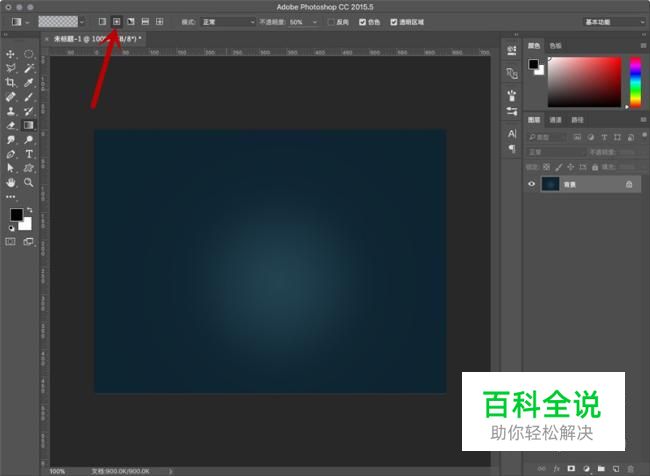The image size is (650, 476).
Task: Select the Horizontal Type tool
Action: (29, 154)
